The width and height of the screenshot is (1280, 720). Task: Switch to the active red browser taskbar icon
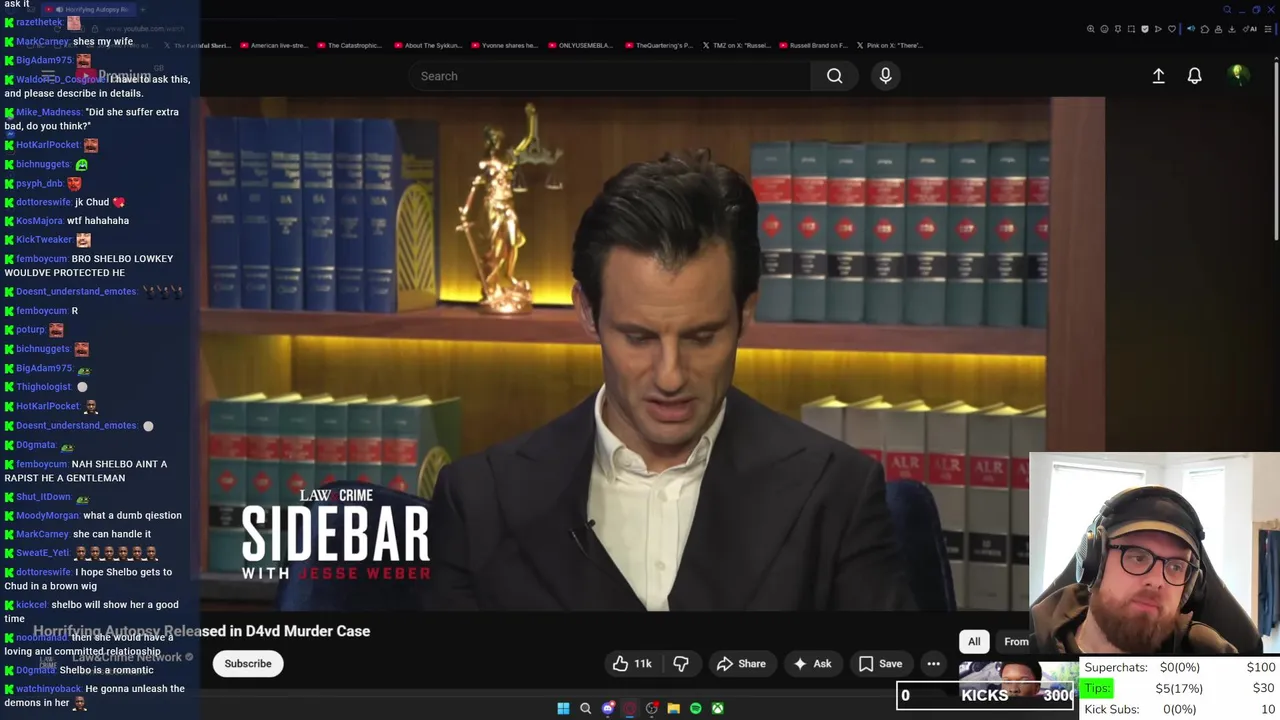(x=629, y=708)
